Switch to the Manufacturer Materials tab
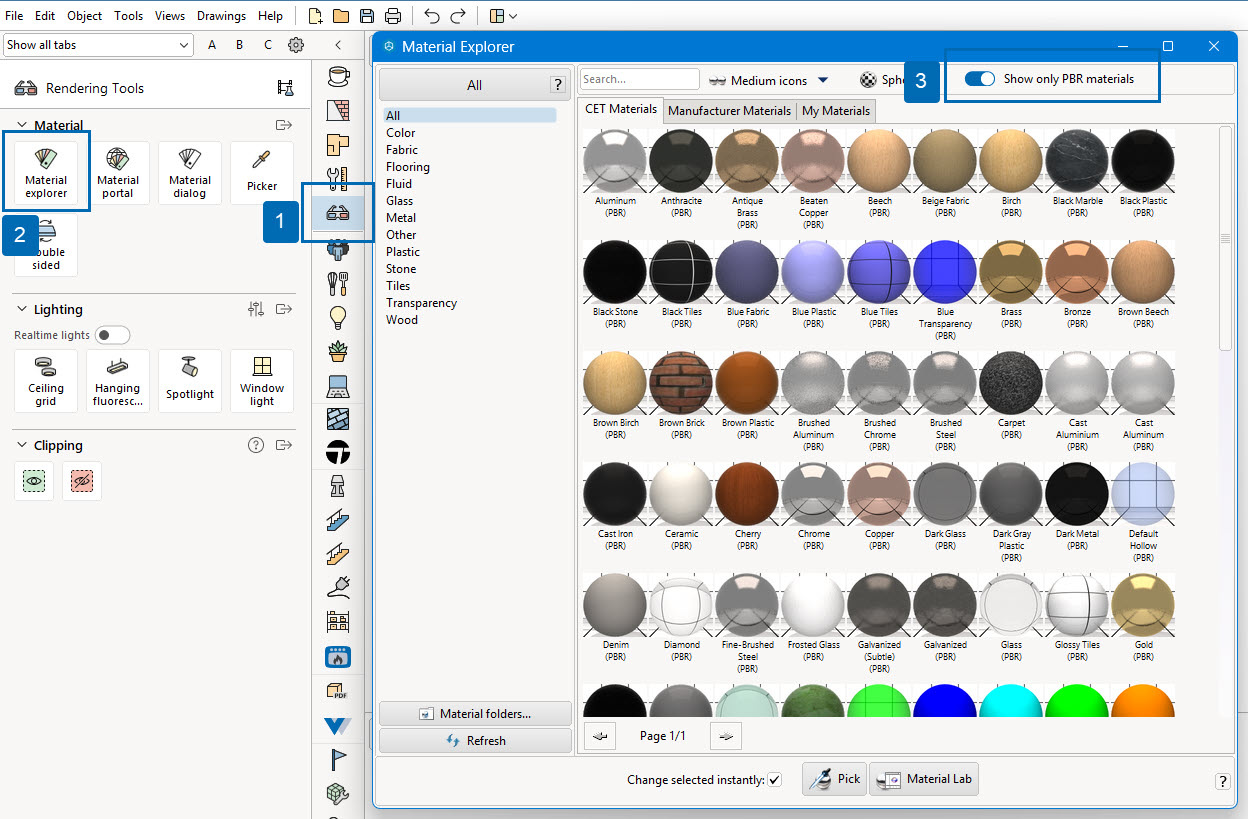1248x819 pixels. click(730, 111)
